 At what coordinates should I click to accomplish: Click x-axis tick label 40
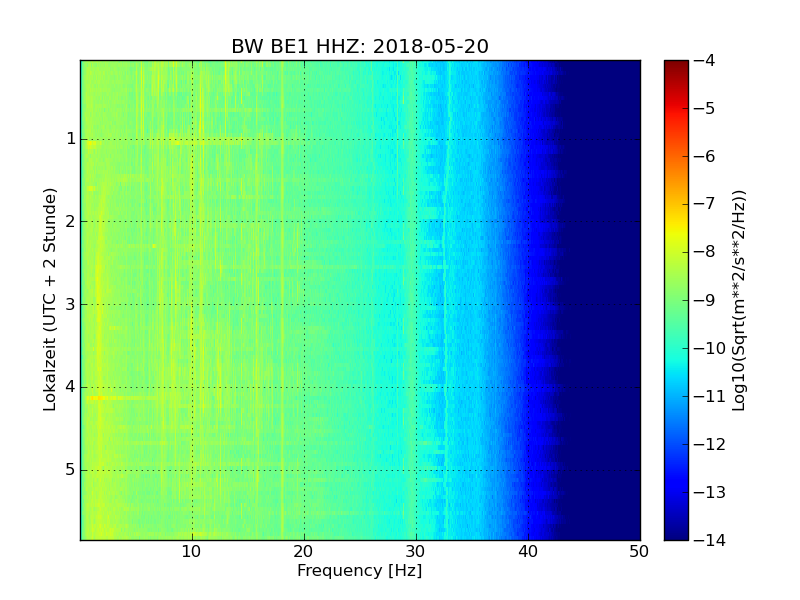tap(528, 552)
